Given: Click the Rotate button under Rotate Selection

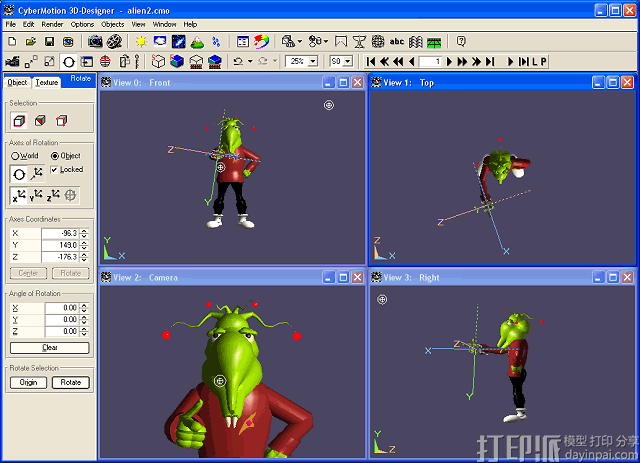Looking at the screenshot, I should 71,383.
